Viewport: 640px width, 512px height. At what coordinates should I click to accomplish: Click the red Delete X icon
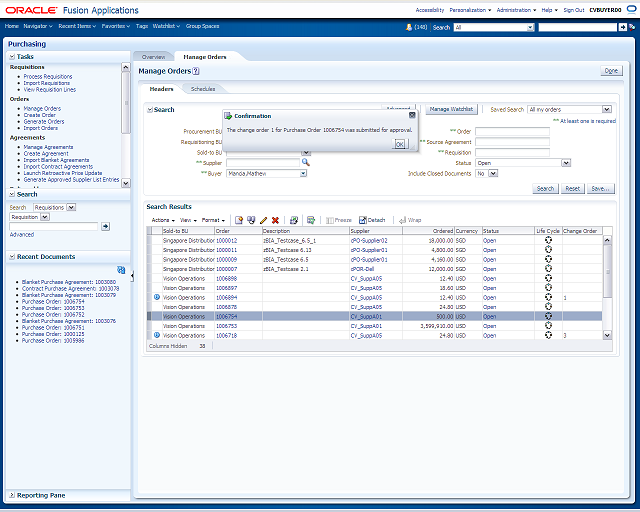click(276, 220)
